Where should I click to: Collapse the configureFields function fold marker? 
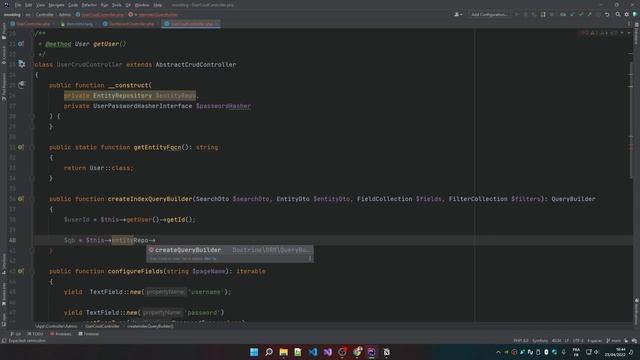32,271
